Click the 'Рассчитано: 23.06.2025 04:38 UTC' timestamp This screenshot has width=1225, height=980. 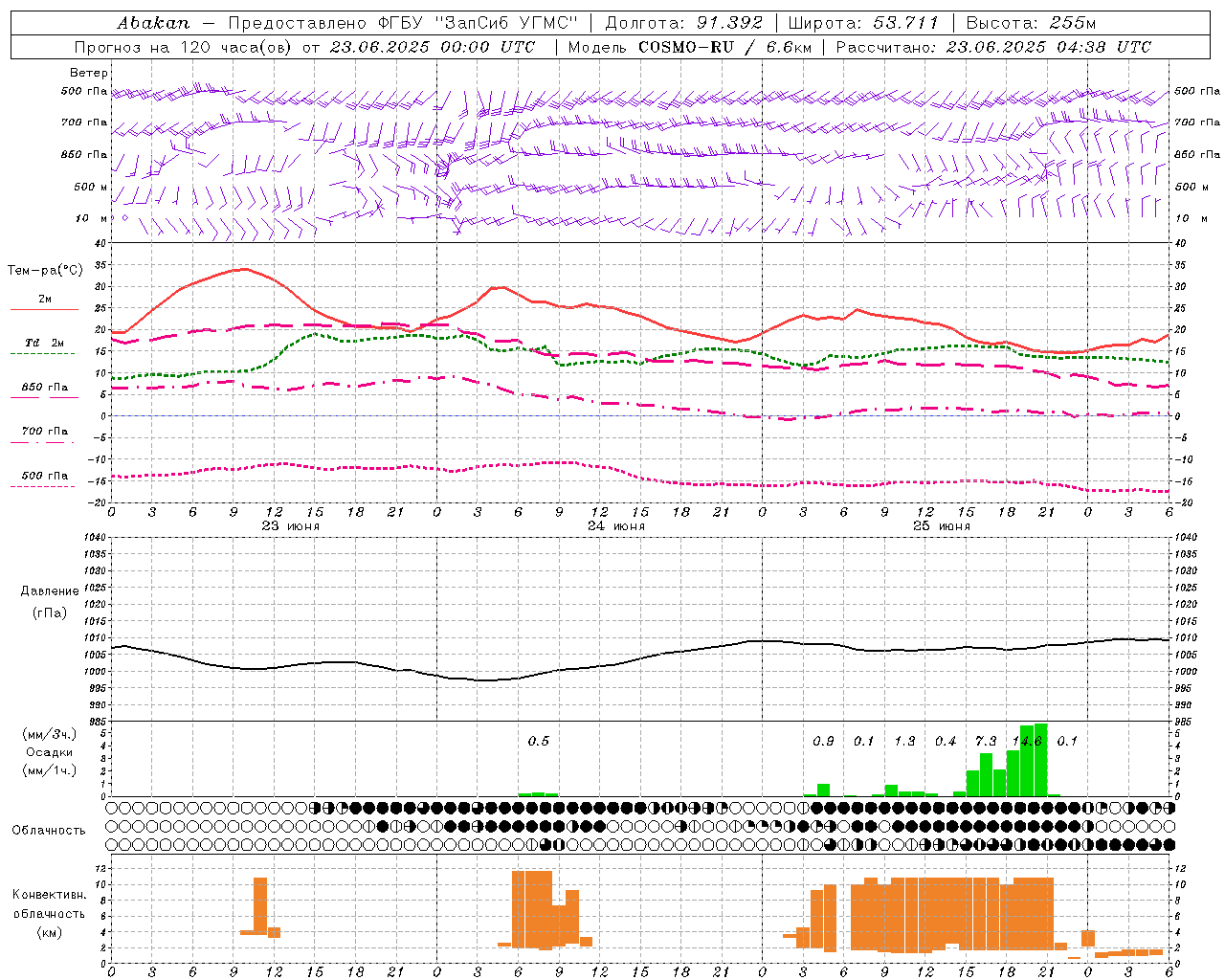[993, 47]
